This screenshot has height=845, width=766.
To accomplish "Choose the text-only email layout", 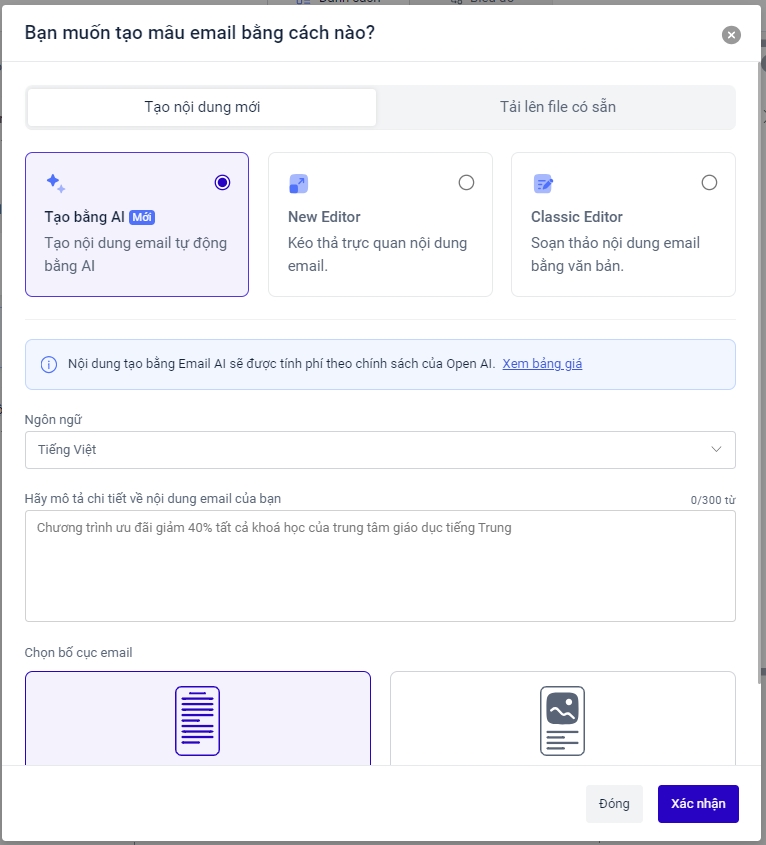I will (198, 719).
